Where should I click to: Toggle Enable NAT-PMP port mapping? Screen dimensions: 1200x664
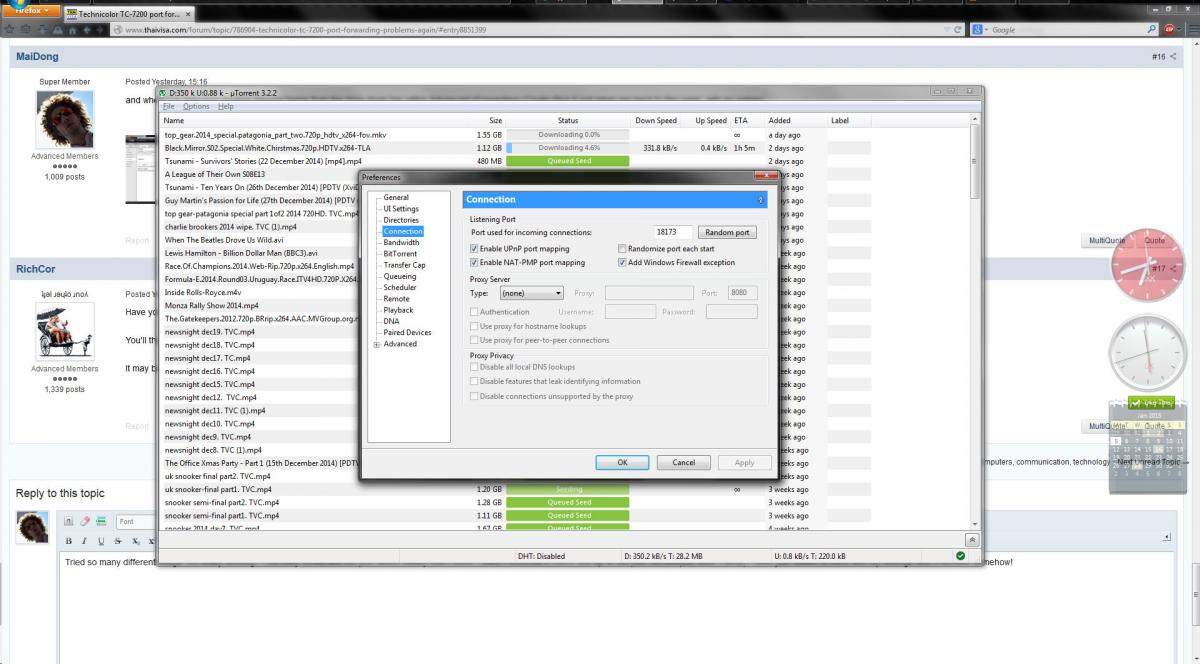click(474, 262)
